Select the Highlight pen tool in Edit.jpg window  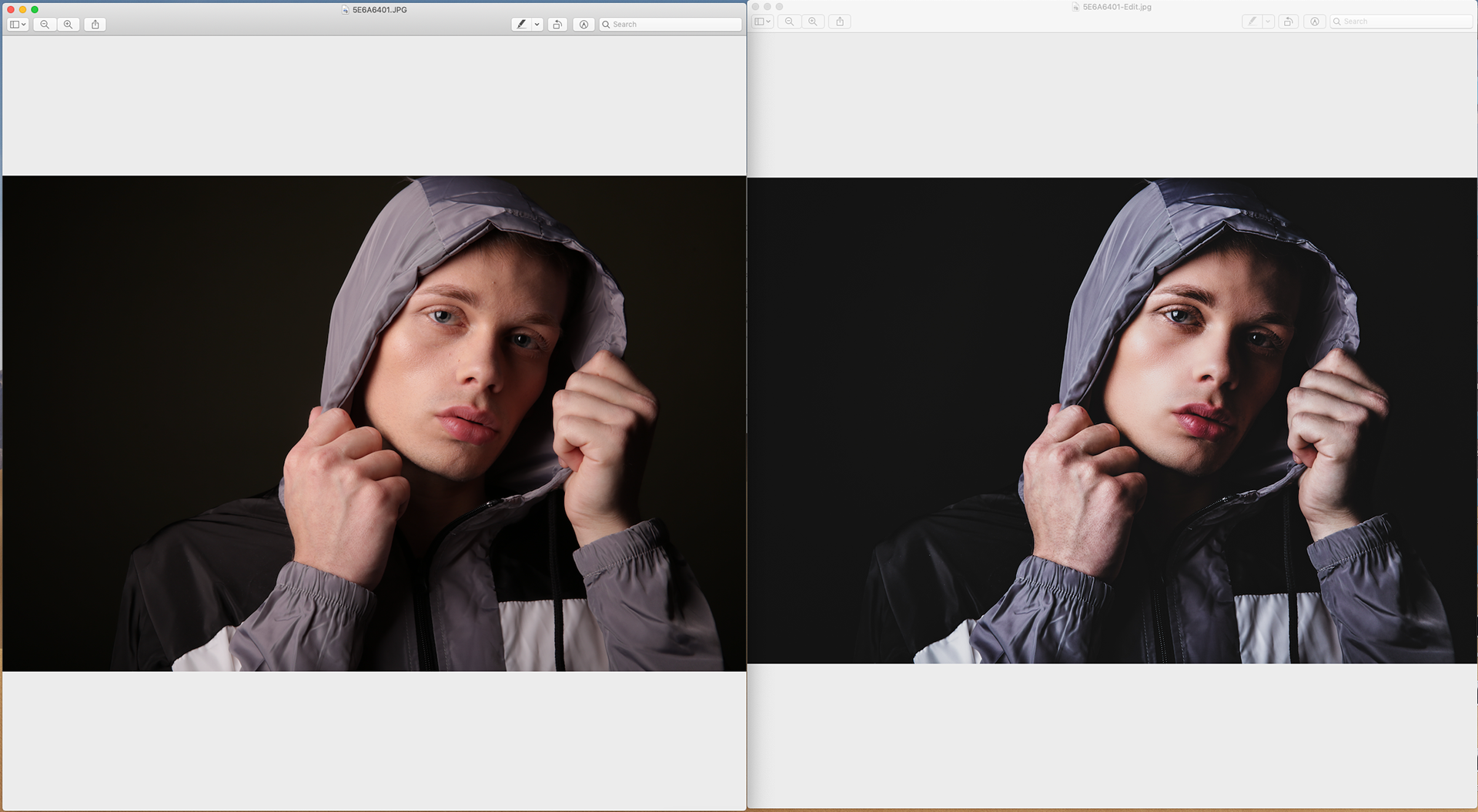click(x=1252, y=22)
